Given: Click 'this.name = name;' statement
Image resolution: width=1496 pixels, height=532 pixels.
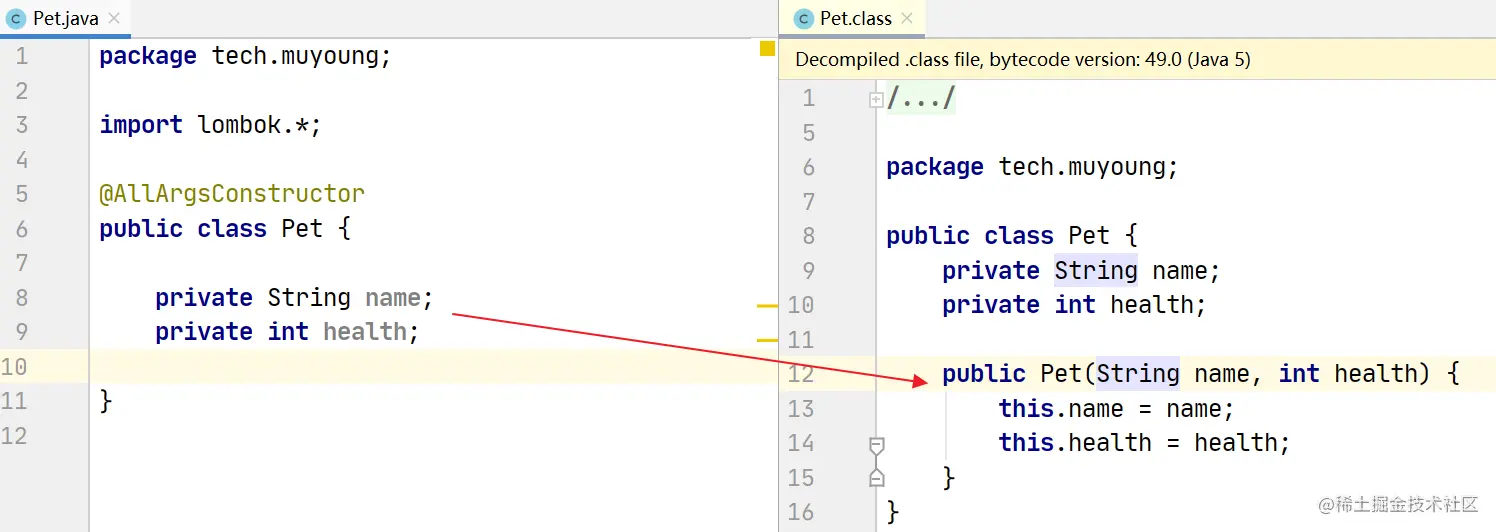Looking at the screenshot, I should pyautogui.click(x=1117, y=409).
